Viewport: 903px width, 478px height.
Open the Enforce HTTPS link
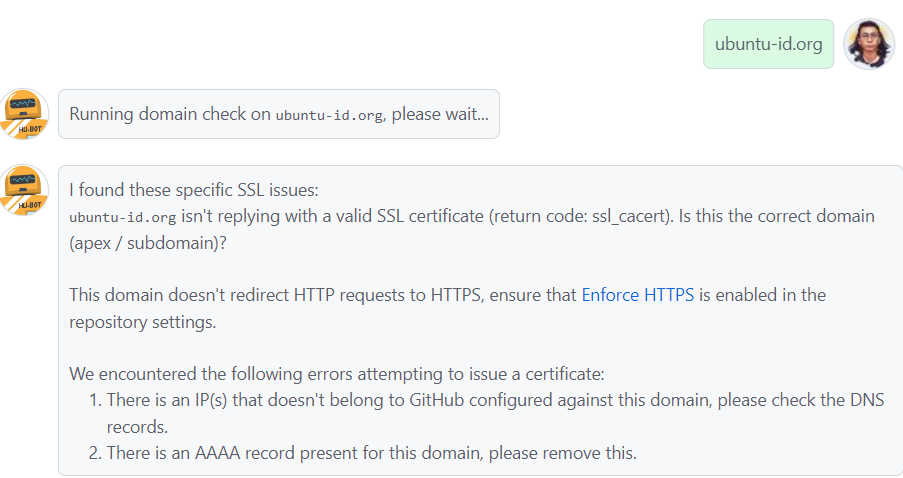637,295
